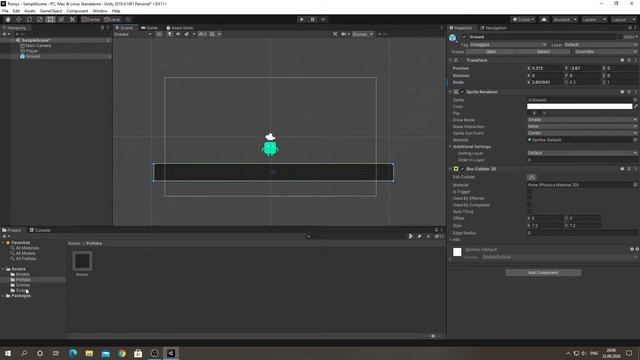Open the Sprites-Default material help icon

coord(631,249)
